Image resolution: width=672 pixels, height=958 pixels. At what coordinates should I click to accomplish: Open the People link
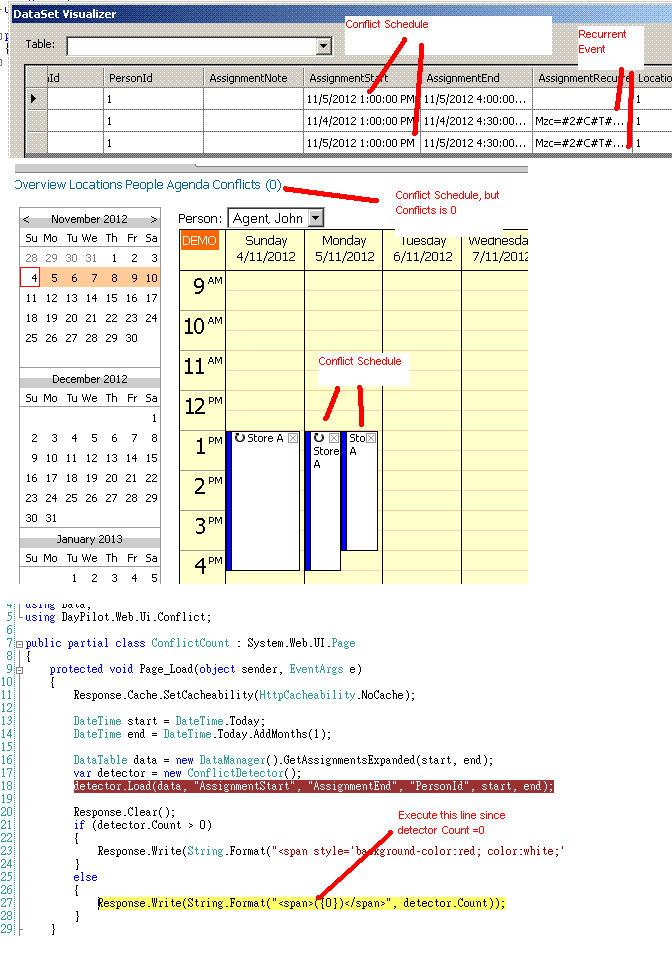pos(144,185)
